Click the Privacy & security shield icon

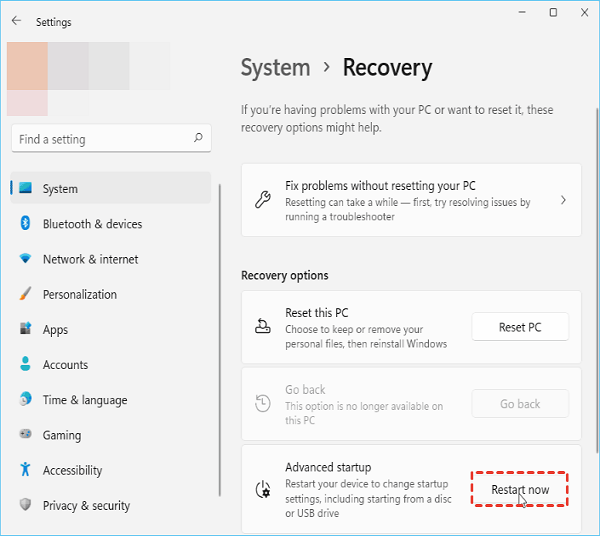click(25, 504)
